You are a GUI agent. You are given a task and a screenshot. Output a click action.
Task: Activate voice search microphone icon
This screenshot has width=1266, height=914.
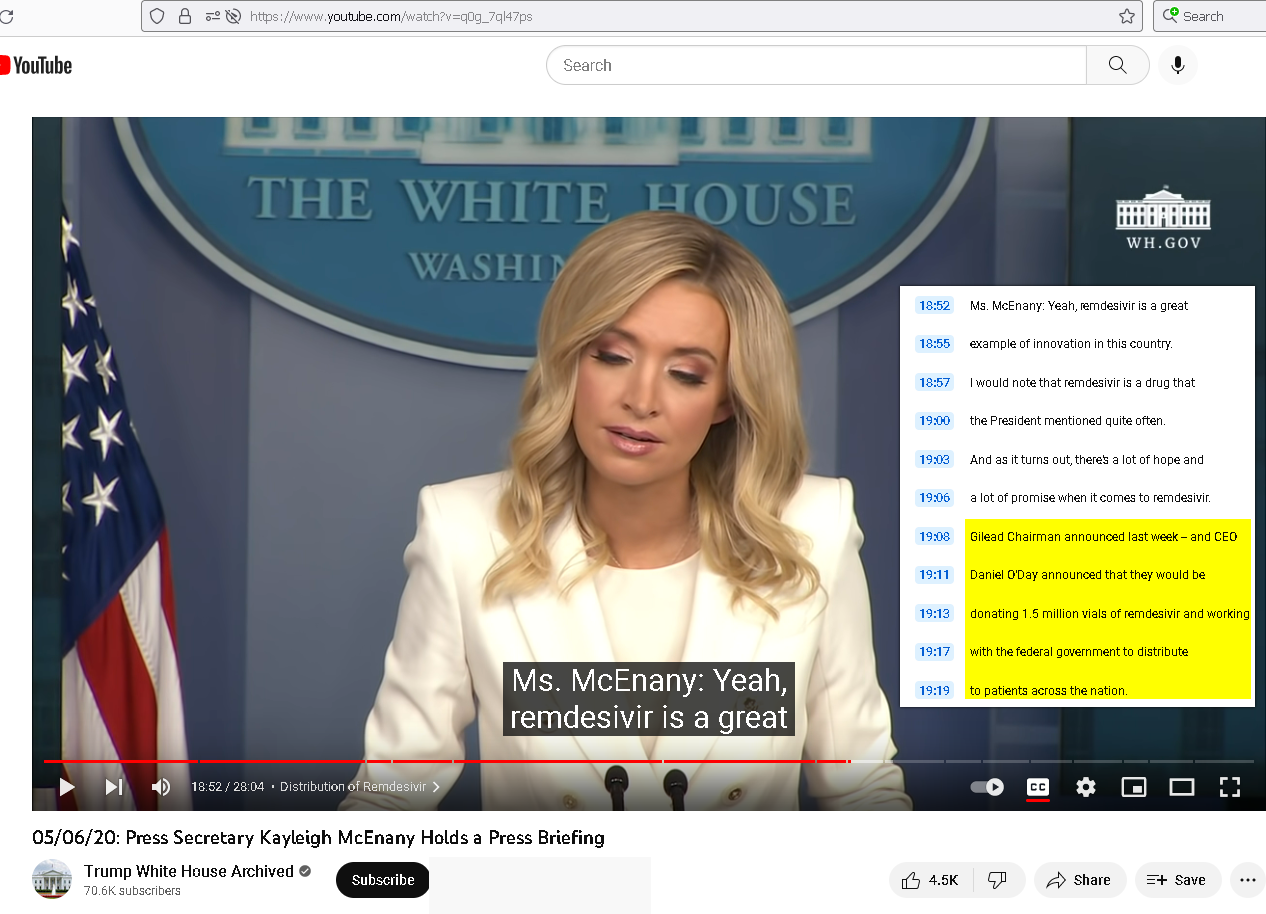tap(1178, 65)
